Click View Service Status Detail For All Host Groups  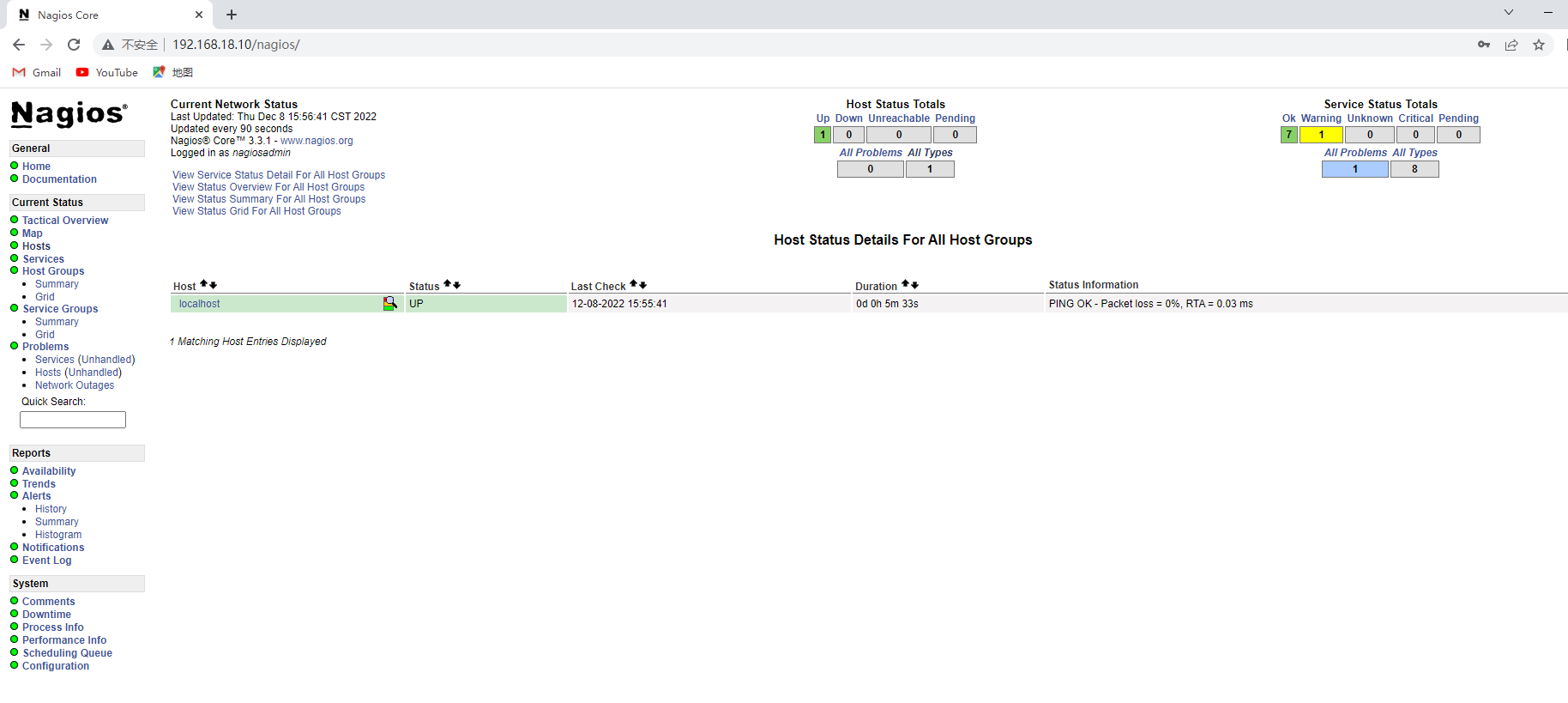(279, 175)
